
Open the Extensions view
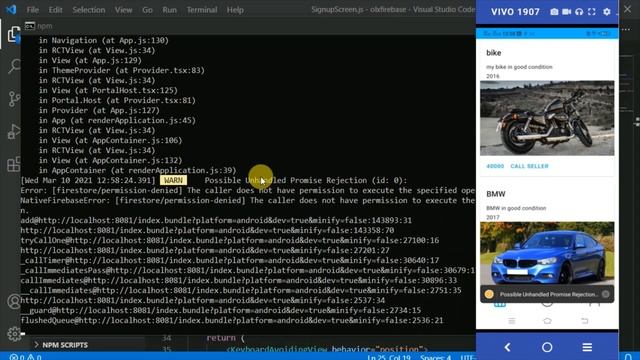tap(13, 164)
